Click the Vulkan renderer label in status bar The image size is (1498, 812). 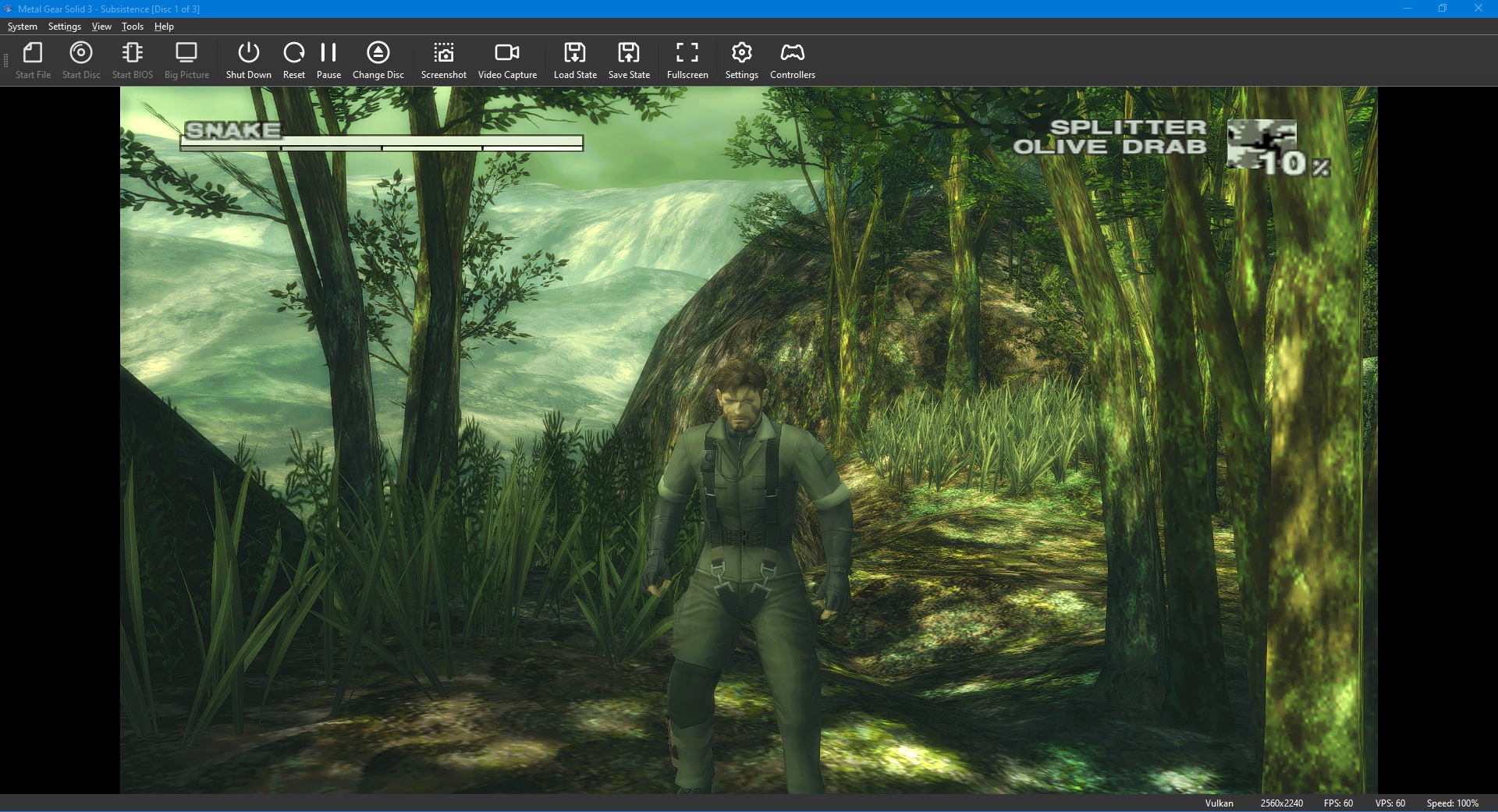1219,803
